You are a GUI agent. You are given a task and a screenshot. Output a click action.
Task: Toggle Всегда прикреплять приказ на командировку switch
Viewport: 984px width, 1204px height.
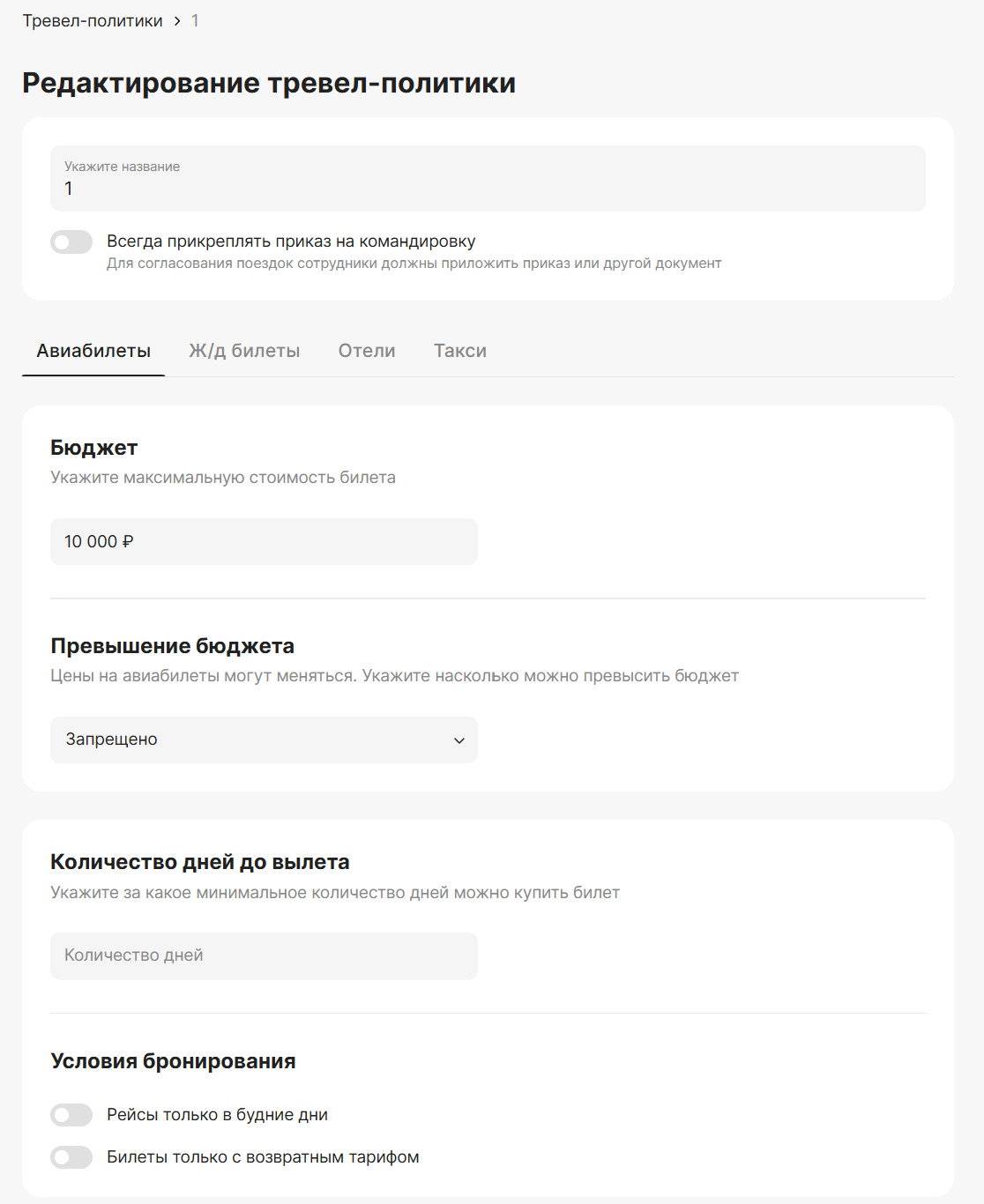[x=71, y=242]
